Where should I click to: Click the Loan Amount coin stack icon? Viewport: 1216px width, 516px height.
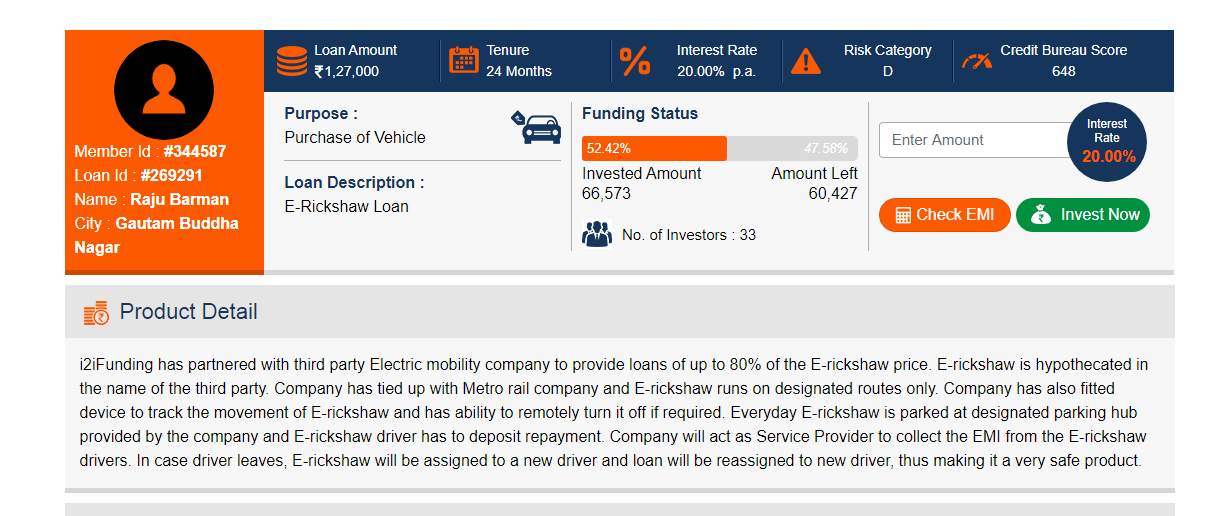(x=292, y=61)
